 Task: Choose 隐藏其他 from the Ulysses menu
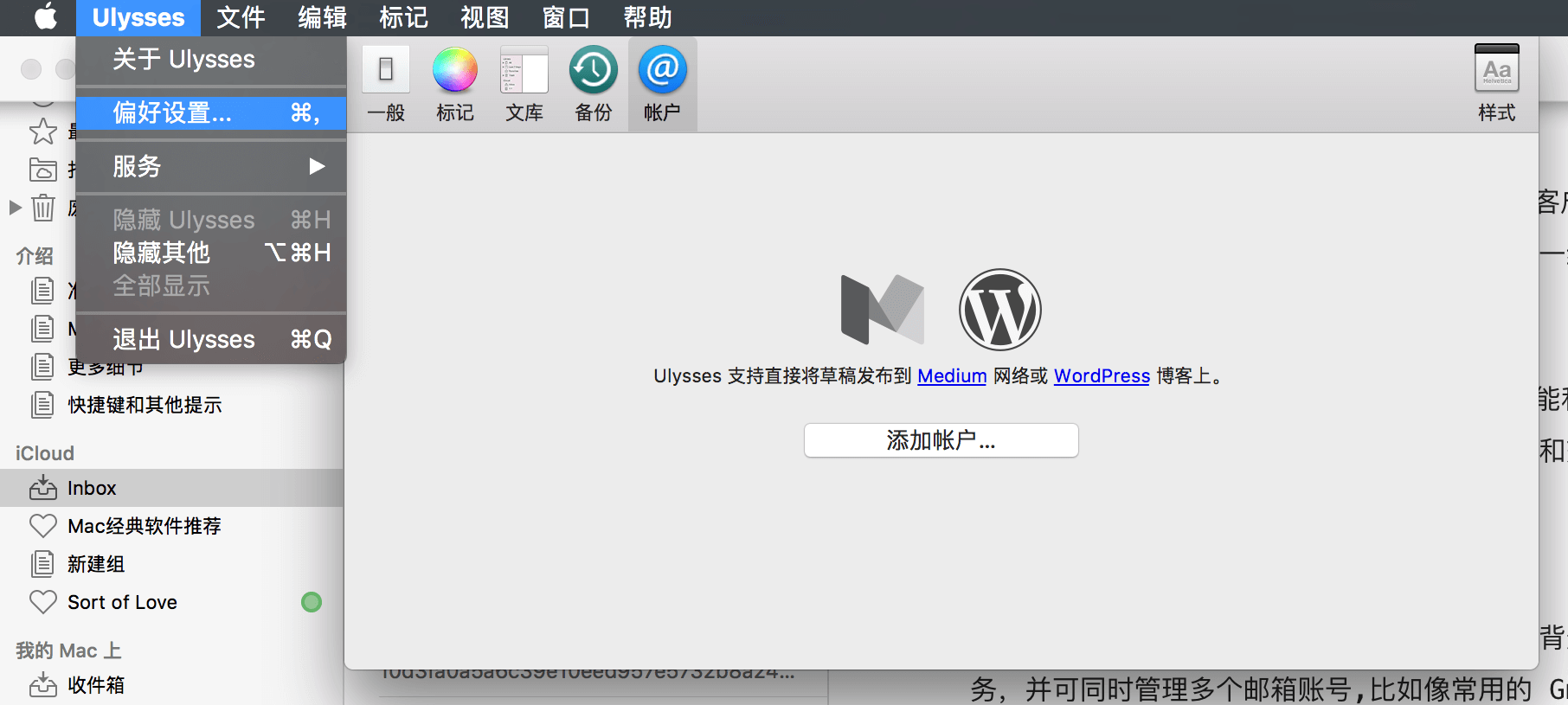[x=211, y=253]
